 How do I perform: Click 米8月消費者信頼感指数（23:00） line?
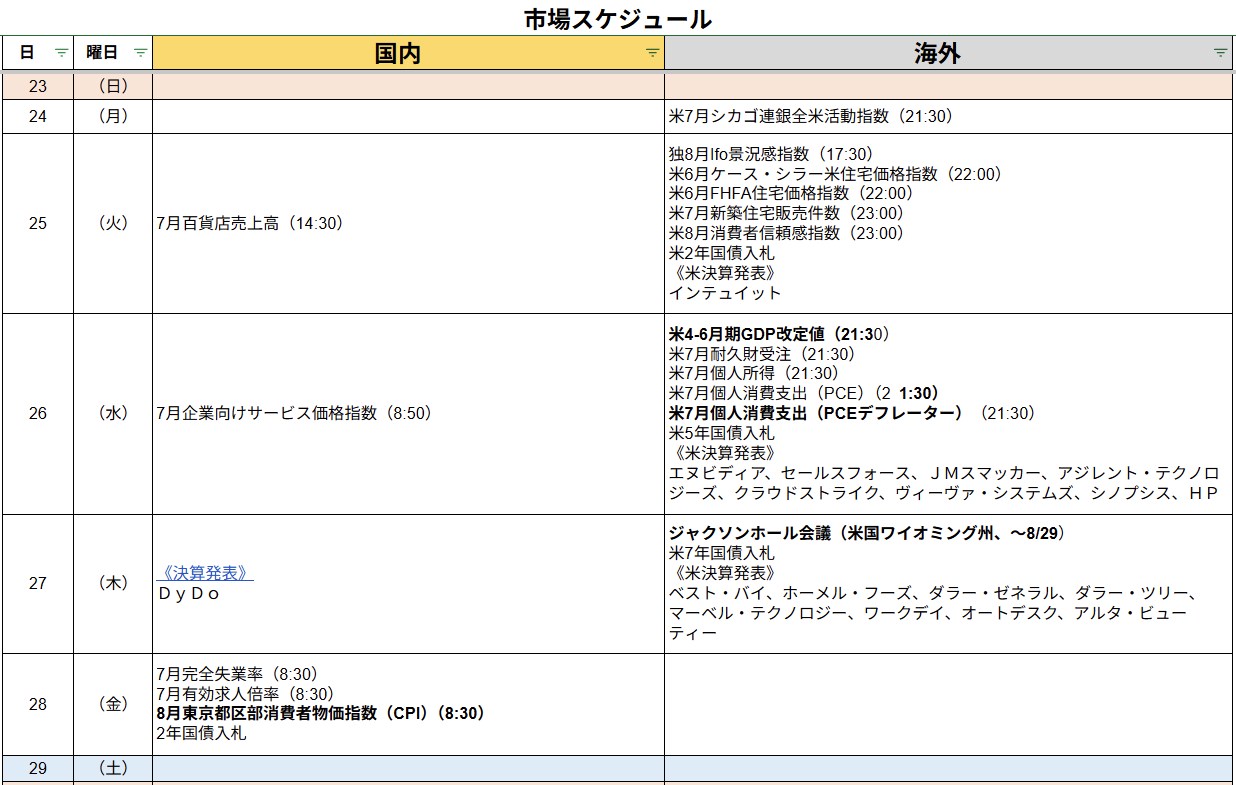click(786, 233)
